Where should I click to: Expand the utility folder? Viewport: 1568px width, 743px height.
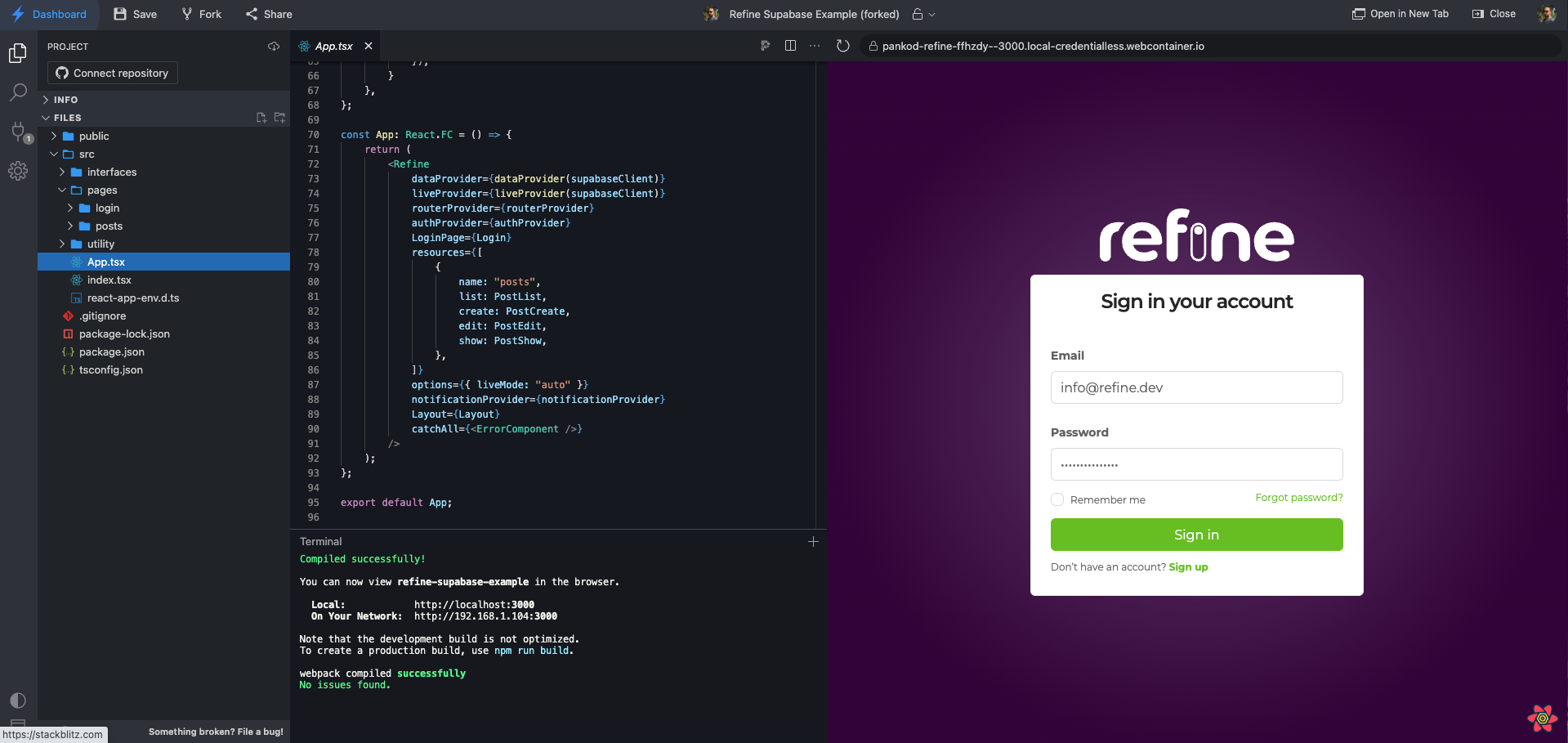pyautogui.click(x=163, y=244)
